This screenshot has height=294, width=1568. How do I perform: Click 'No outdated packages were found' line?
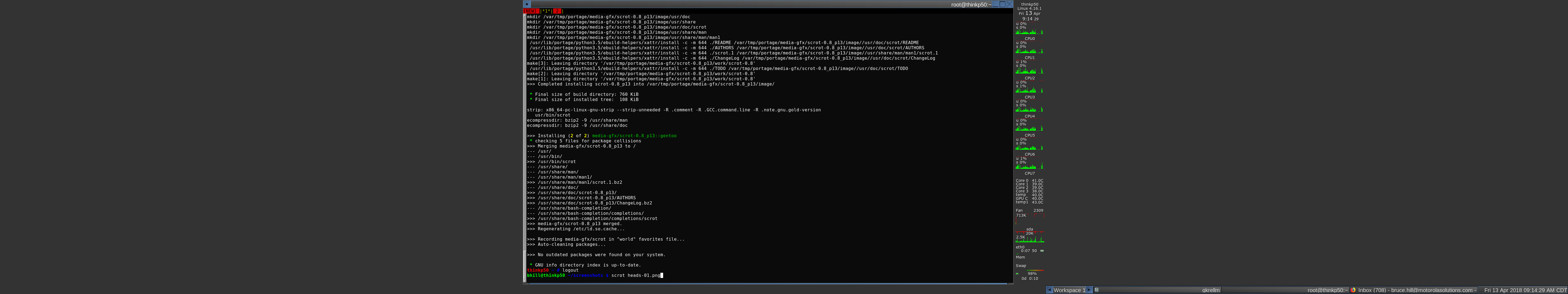[596, 255]
